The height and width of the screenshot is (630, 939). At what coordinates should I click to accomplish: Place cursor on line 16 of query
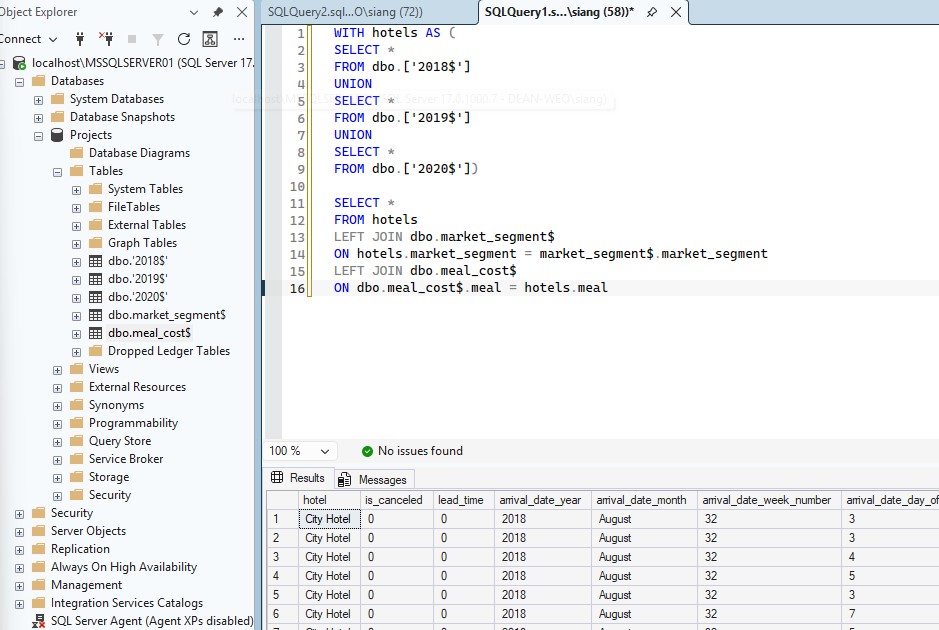point(470,288)
